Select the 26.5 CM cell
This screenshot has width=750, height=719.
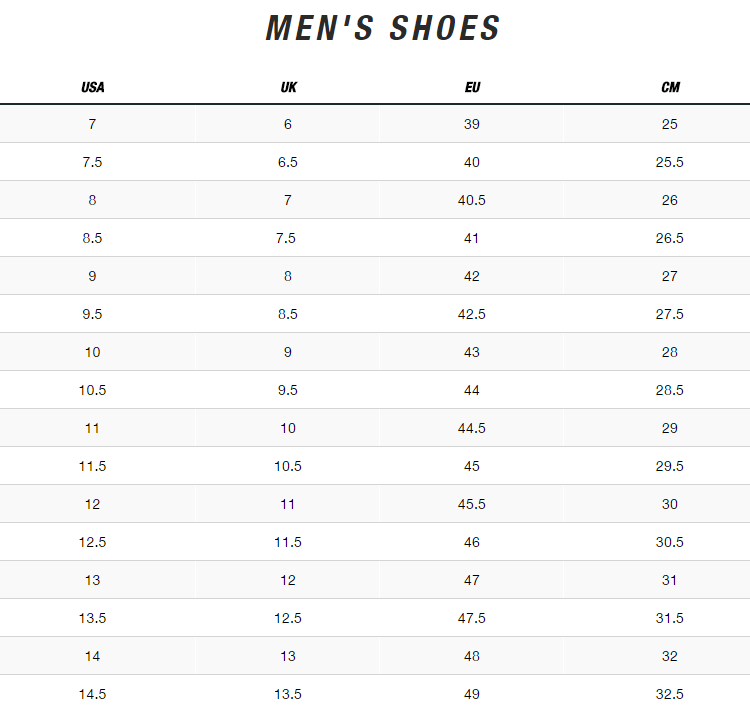(670, 238)
